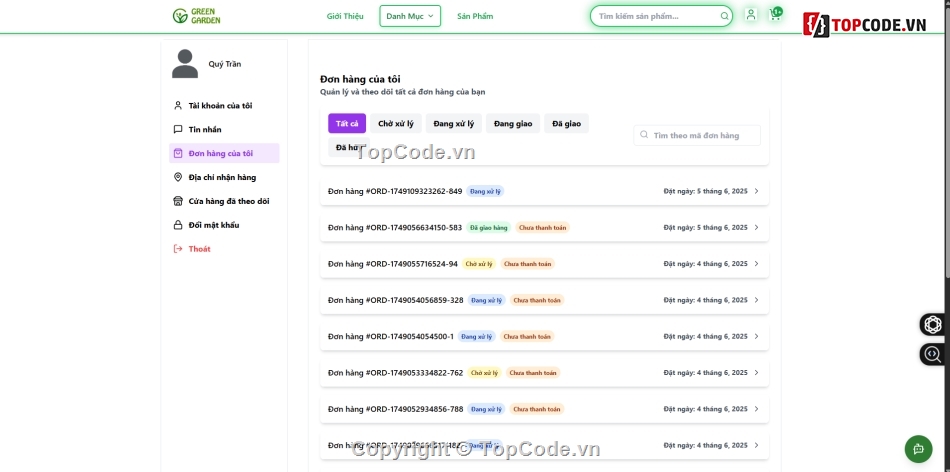Click the Quý Trần user name
Screen dimensions: 950x472
[225, 64]
